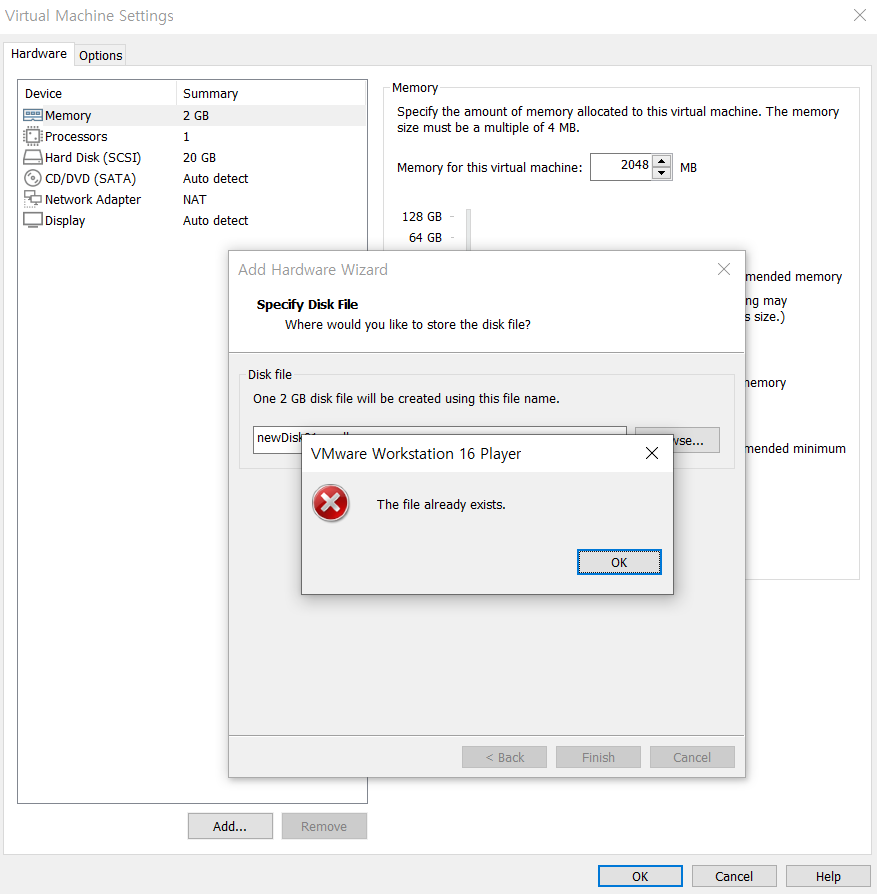Image resolution: width=877 pixels, height=894 pixels.
Task: Select the Network Adapter row
Action: [x=193, y=200]
